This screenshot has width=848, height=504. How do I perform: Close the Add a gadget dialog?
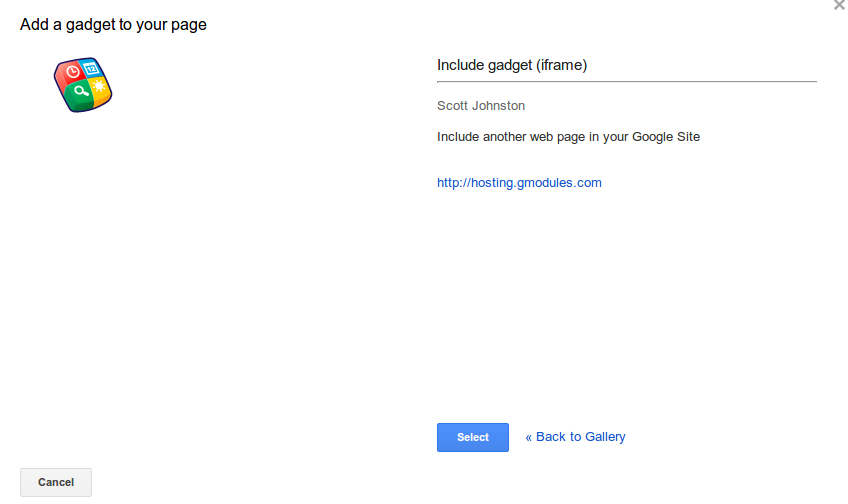(838, 5)
